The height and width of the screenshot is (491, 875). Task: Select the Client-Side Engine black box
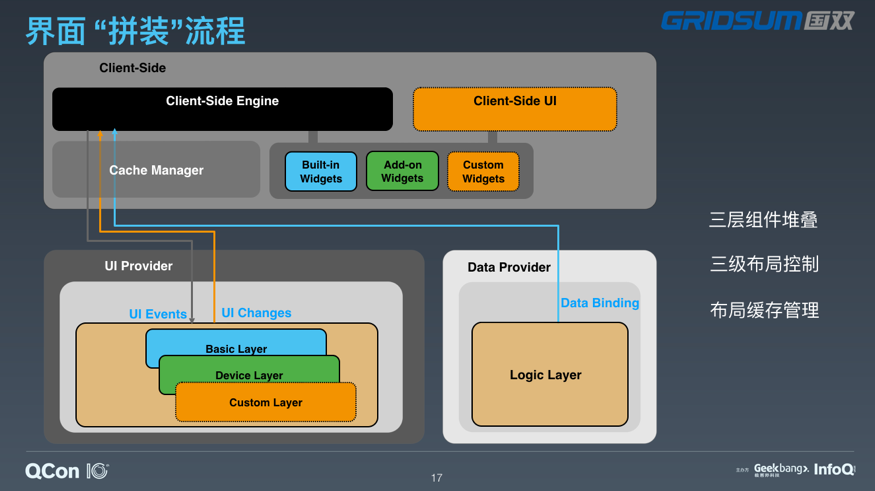click(x=222, y=109)
